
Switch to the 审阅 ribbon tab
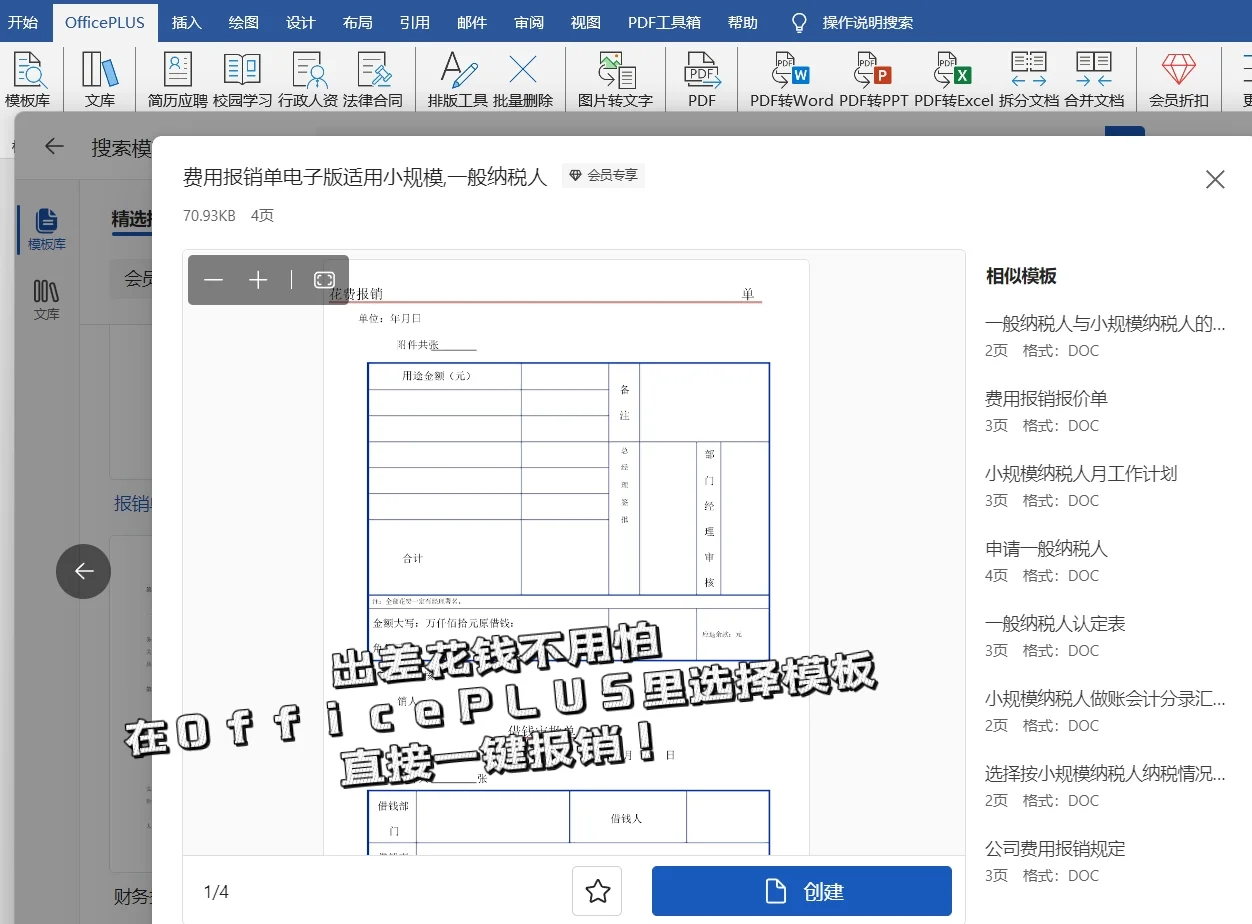(x=529, y=22)
